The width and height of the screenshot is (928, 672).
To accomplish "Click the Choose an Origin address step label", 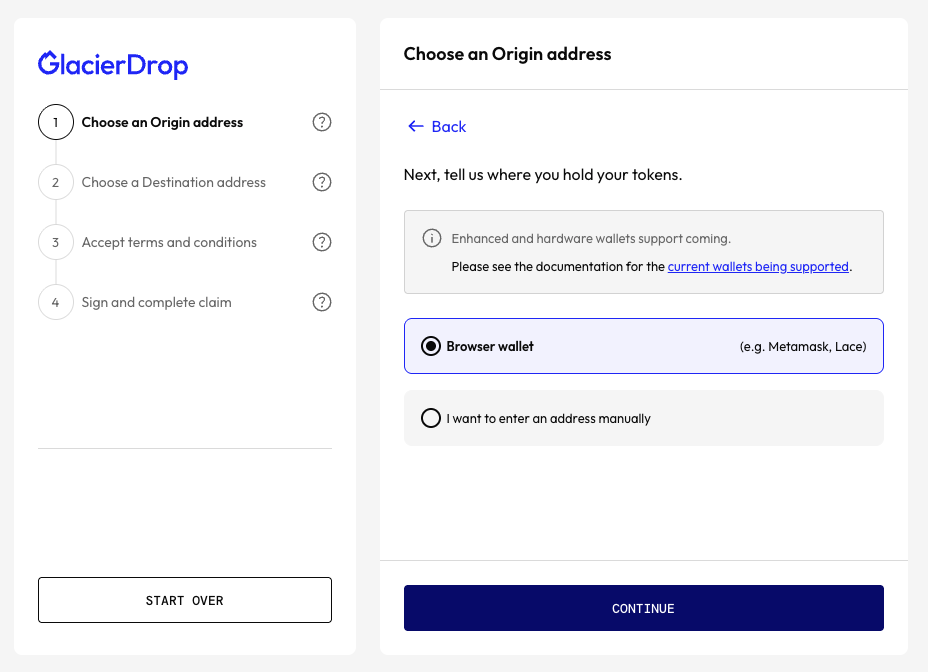I will click(162, 122).
